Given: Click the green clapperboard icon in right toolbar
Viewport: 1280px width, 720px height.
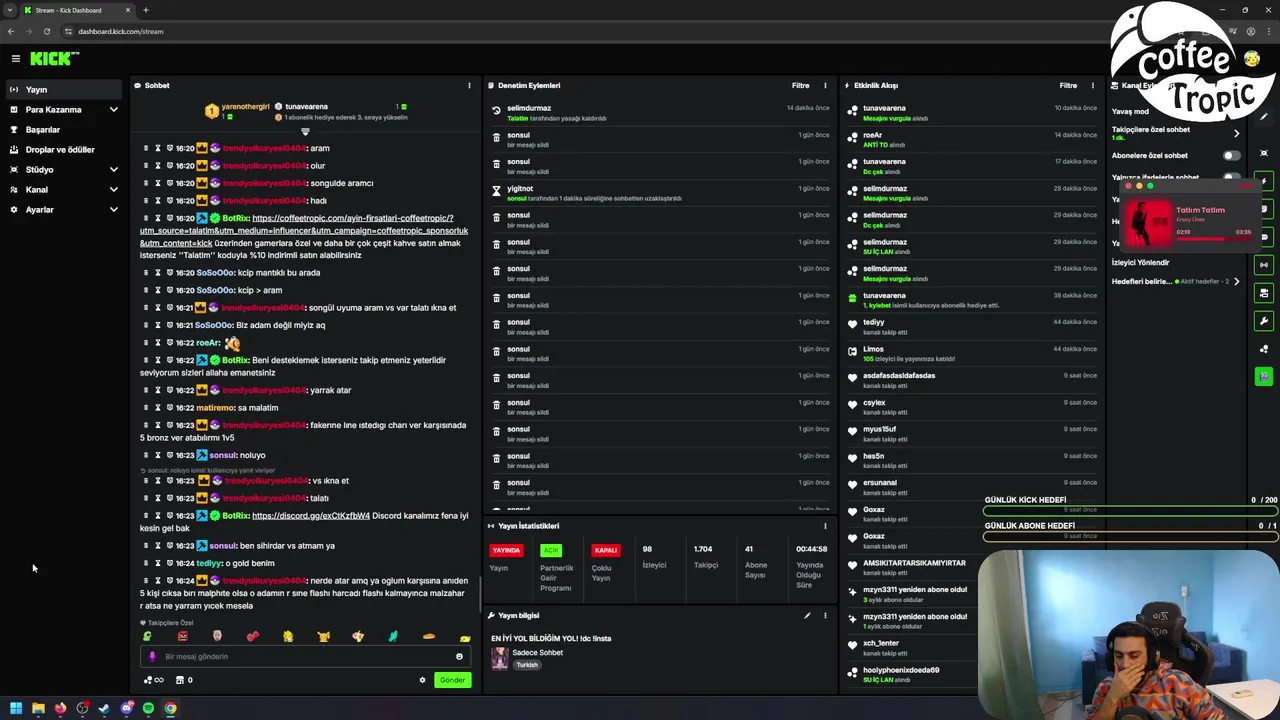Looking at the screenshot, I should click(x=1264, y=376).
